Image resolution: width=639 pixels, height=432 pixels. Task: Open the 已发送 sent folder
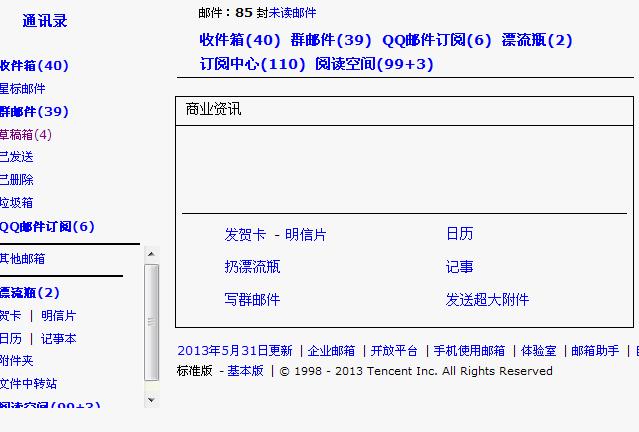[16, 157]
